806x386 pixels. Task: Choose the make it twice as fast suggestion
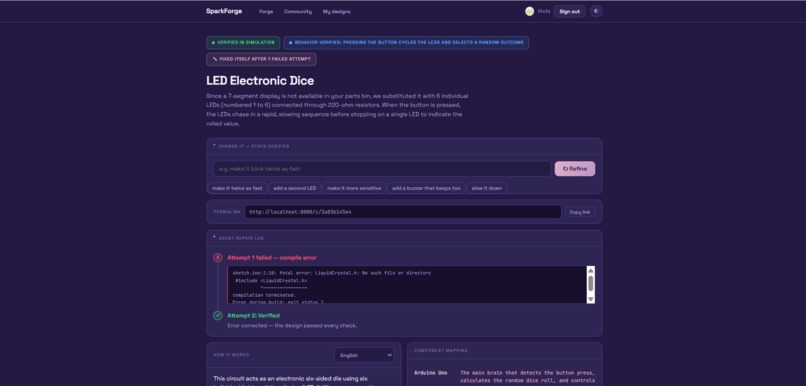[x=237, y=188]
